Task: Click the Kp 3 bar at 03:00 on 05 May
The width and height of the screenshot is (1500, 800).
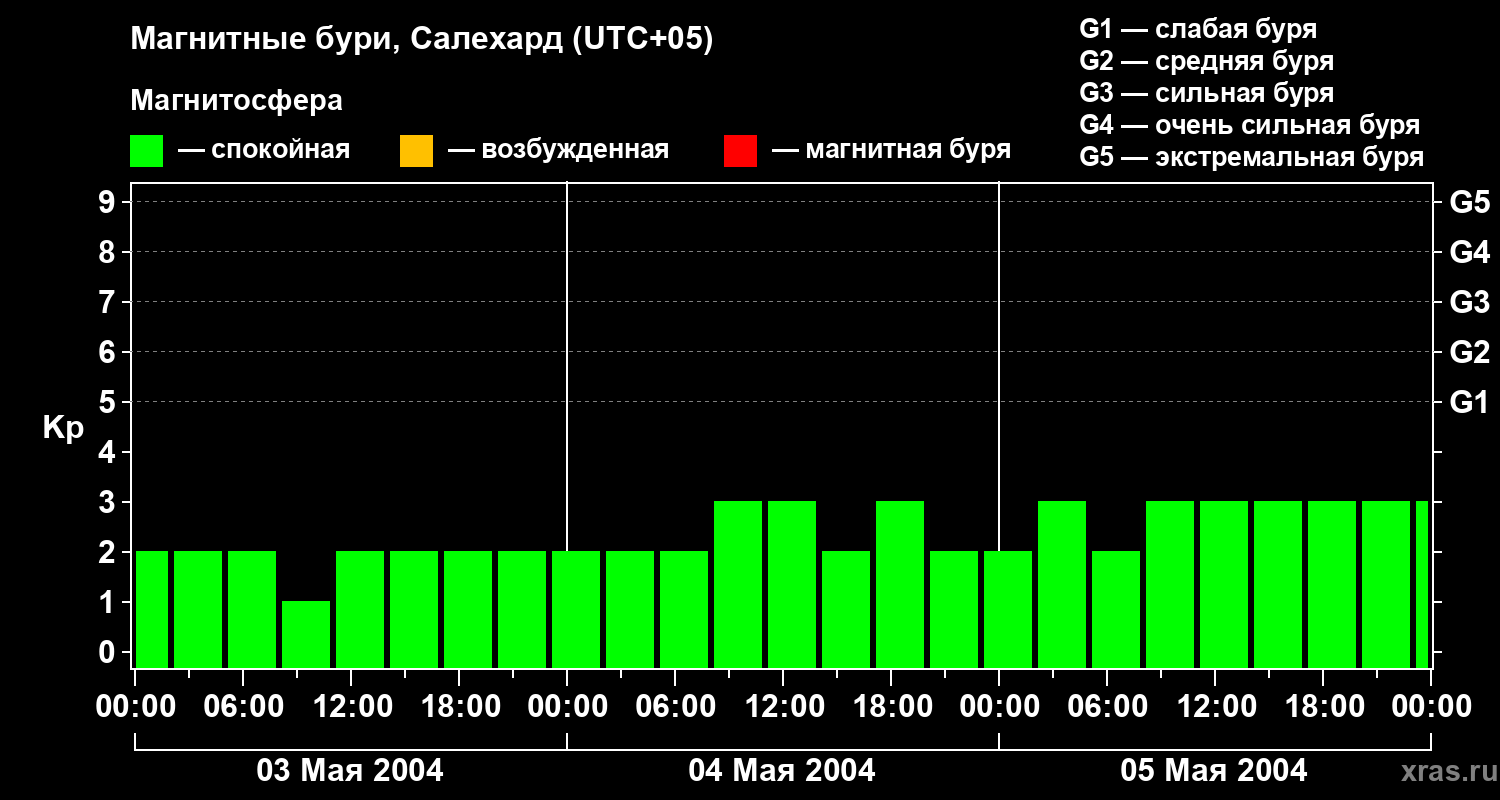Action: 1062,584
